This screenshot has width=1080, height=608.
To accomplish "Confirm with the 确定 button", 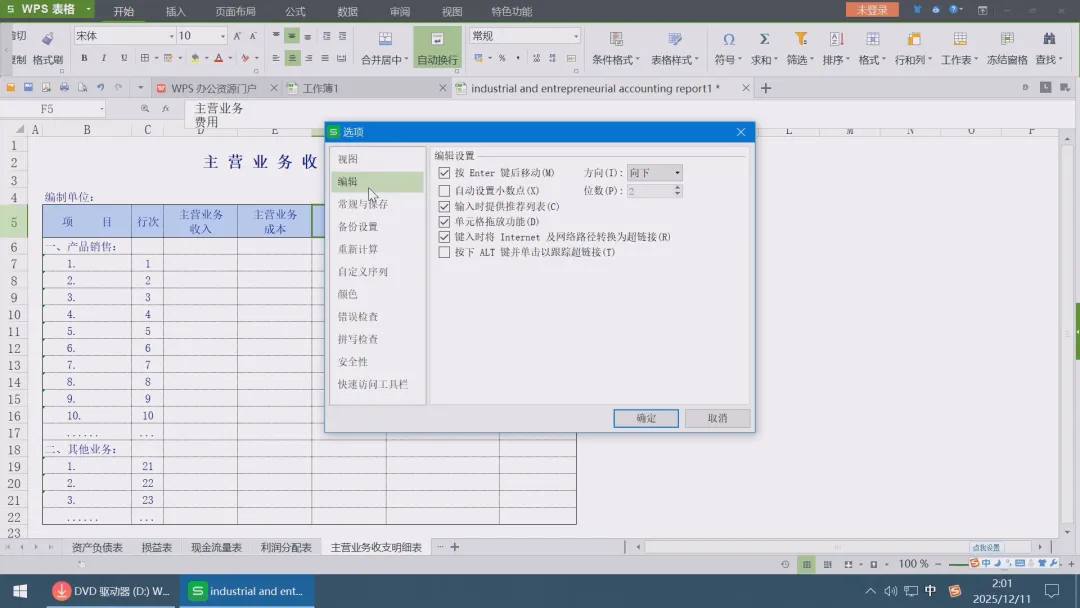I will pyautogui.click(x=646, y=418).
